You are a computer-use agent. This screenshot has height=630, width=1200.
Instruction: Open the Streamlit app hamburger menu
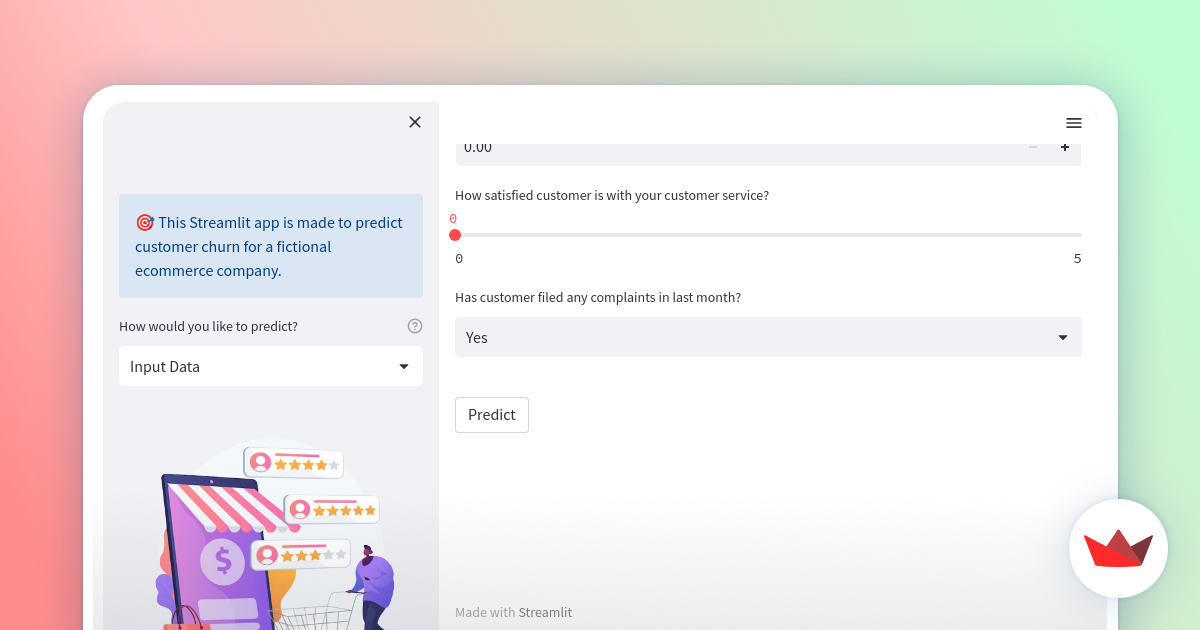(1074, 122)
